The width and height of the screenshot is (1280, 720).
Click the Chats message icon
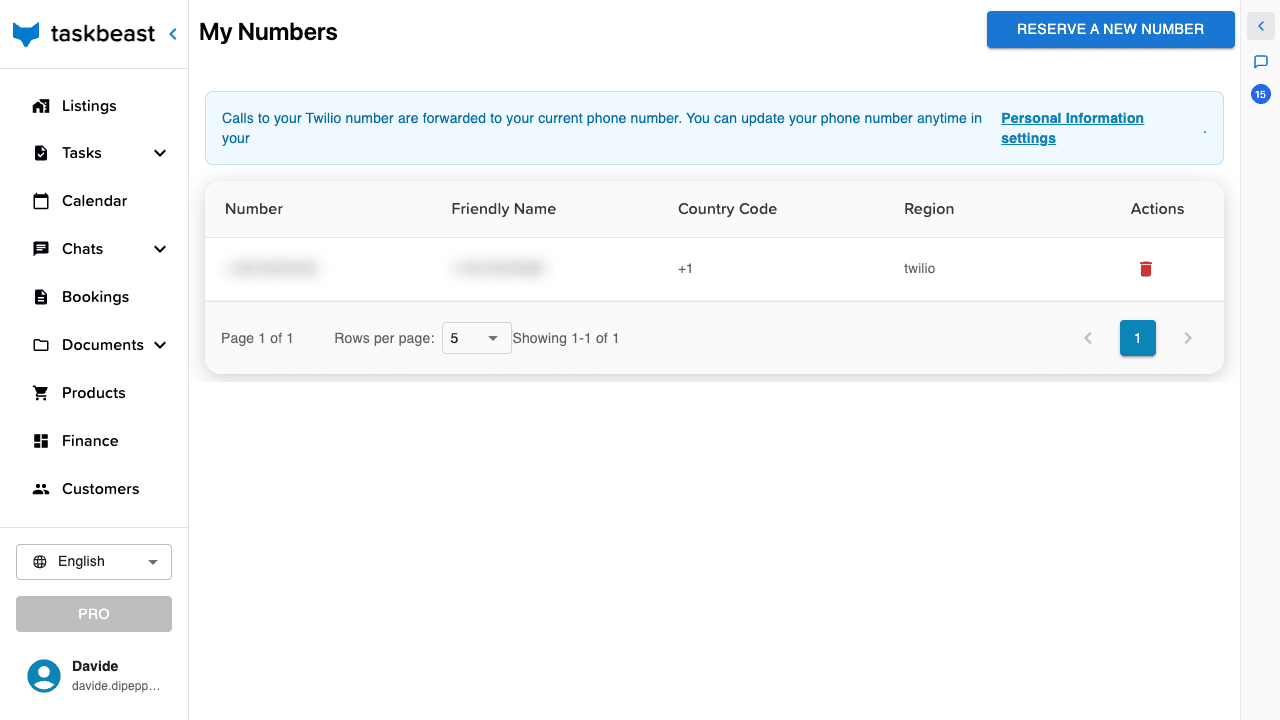(41, 249)
